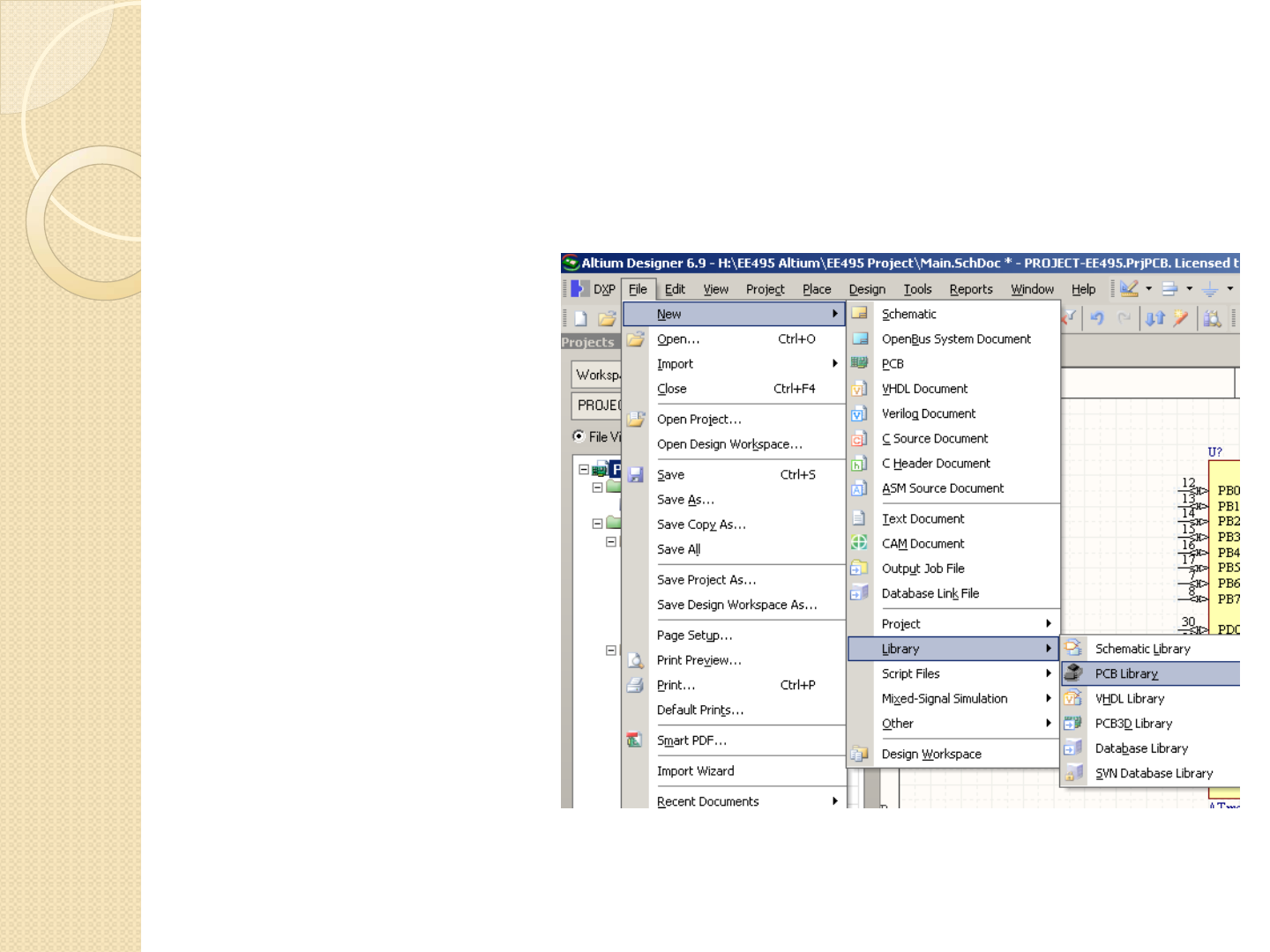
Task: Expand the Script Files submenu
Action: (953, 673)
